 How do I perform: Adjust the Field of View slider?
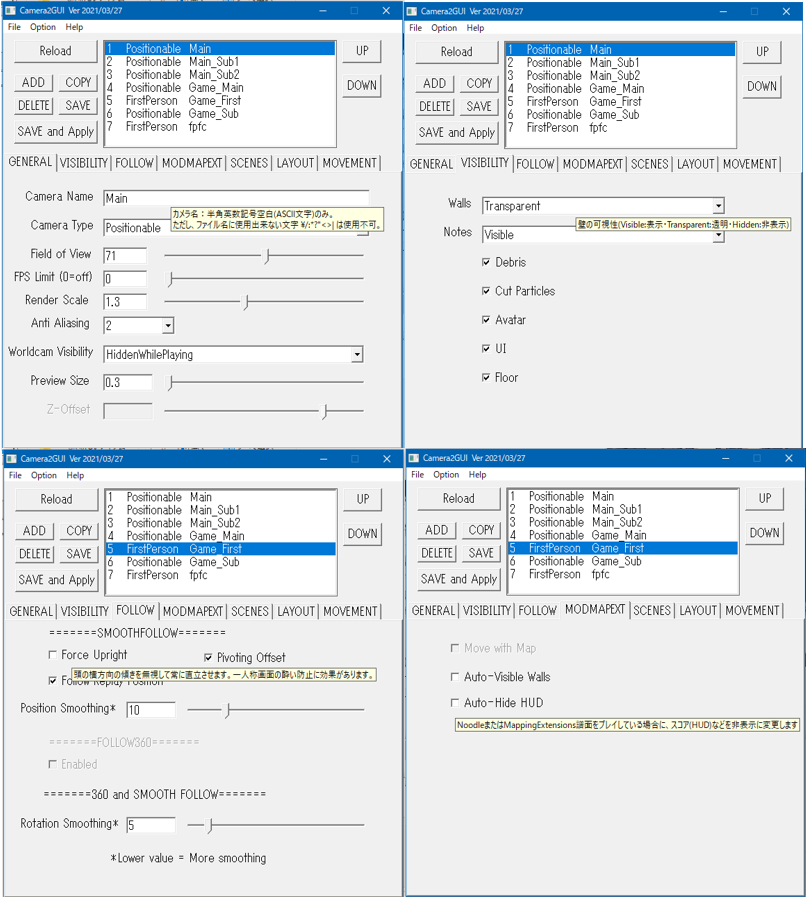[x=265, y=255]
